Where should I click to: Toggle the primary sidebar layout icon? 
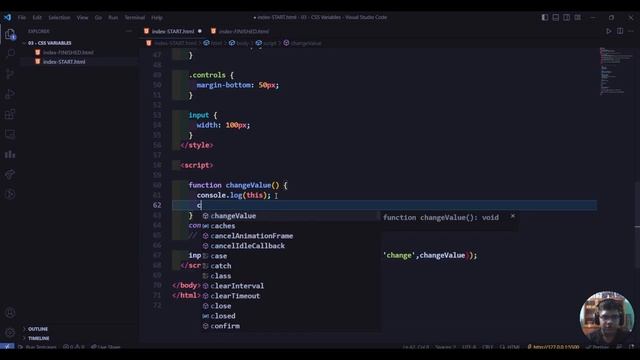pos(545,18)
